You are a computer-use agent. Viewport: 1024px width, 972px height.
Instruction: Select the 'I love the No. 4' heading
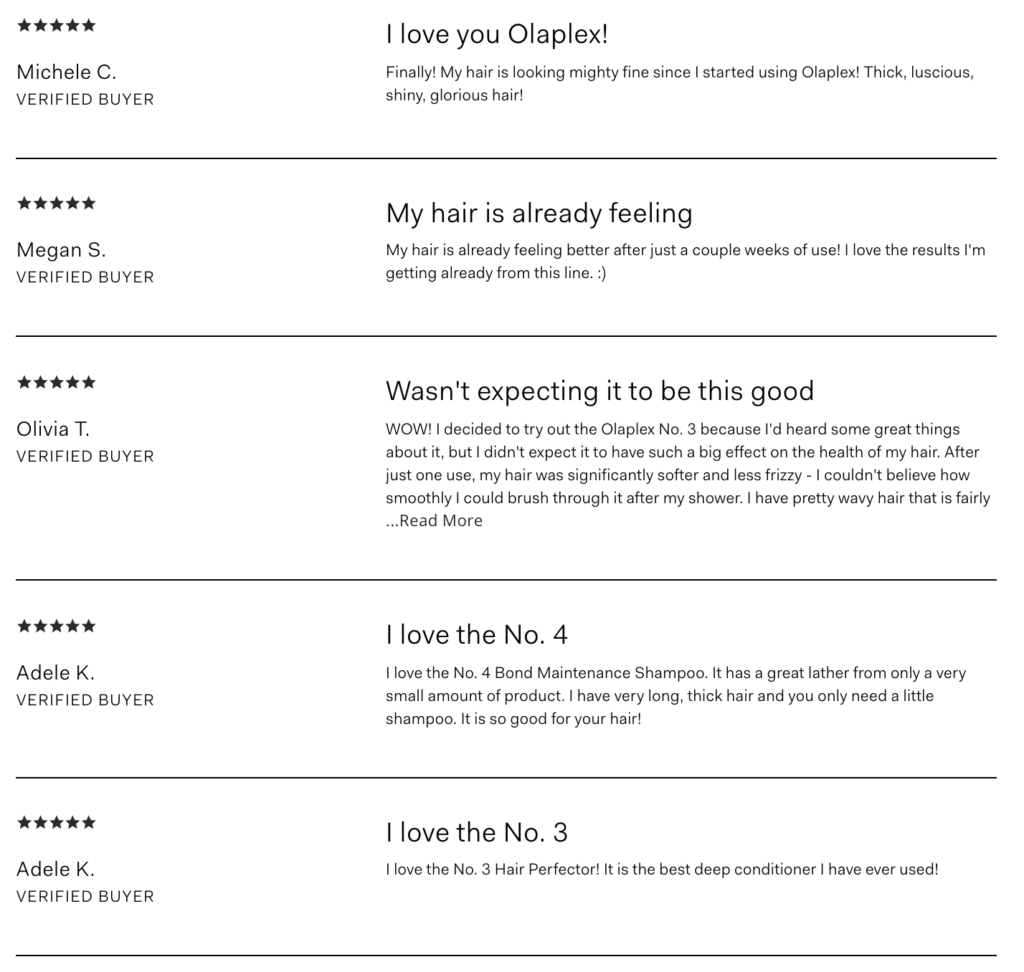477,635
